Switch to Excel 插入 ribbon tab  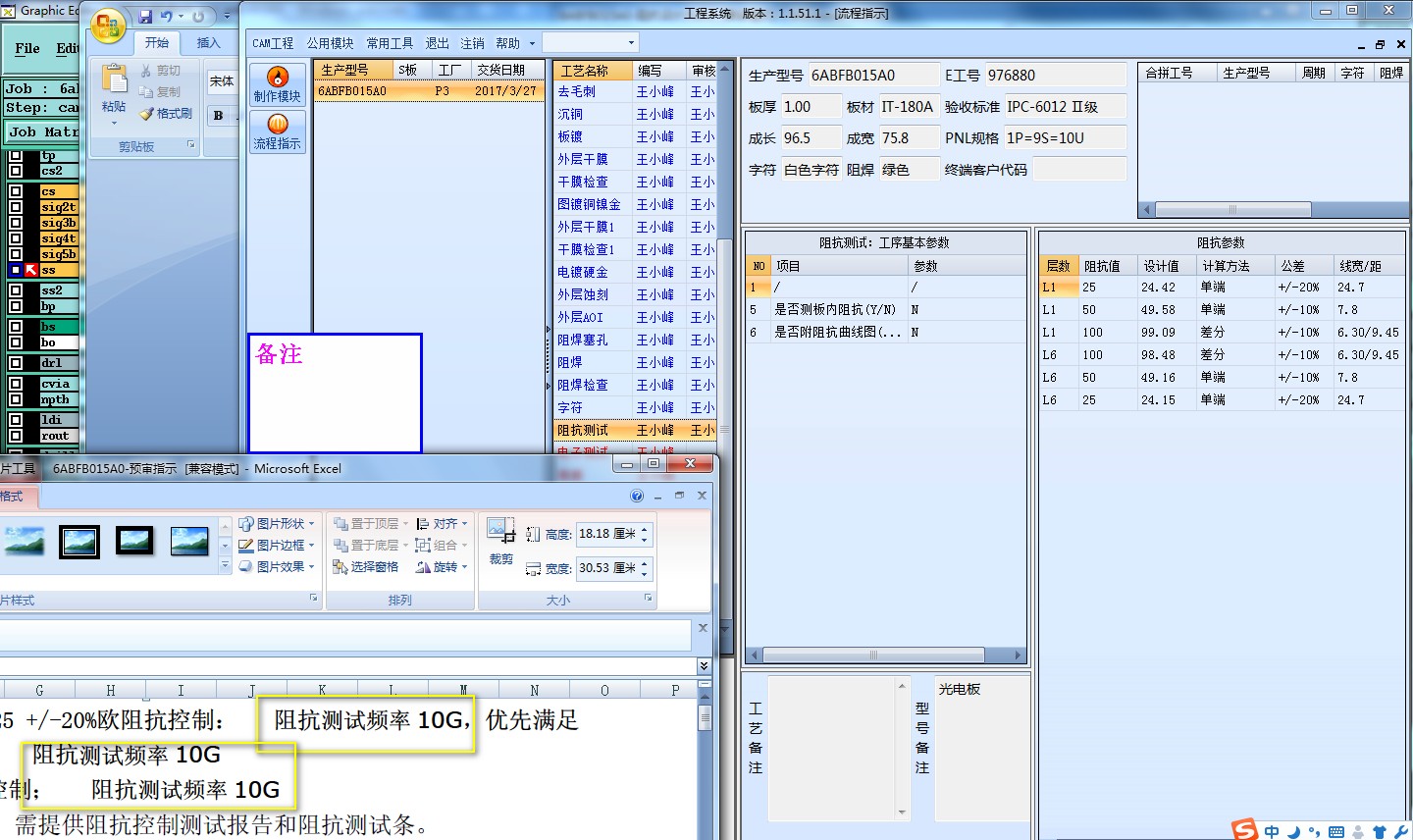208,42
